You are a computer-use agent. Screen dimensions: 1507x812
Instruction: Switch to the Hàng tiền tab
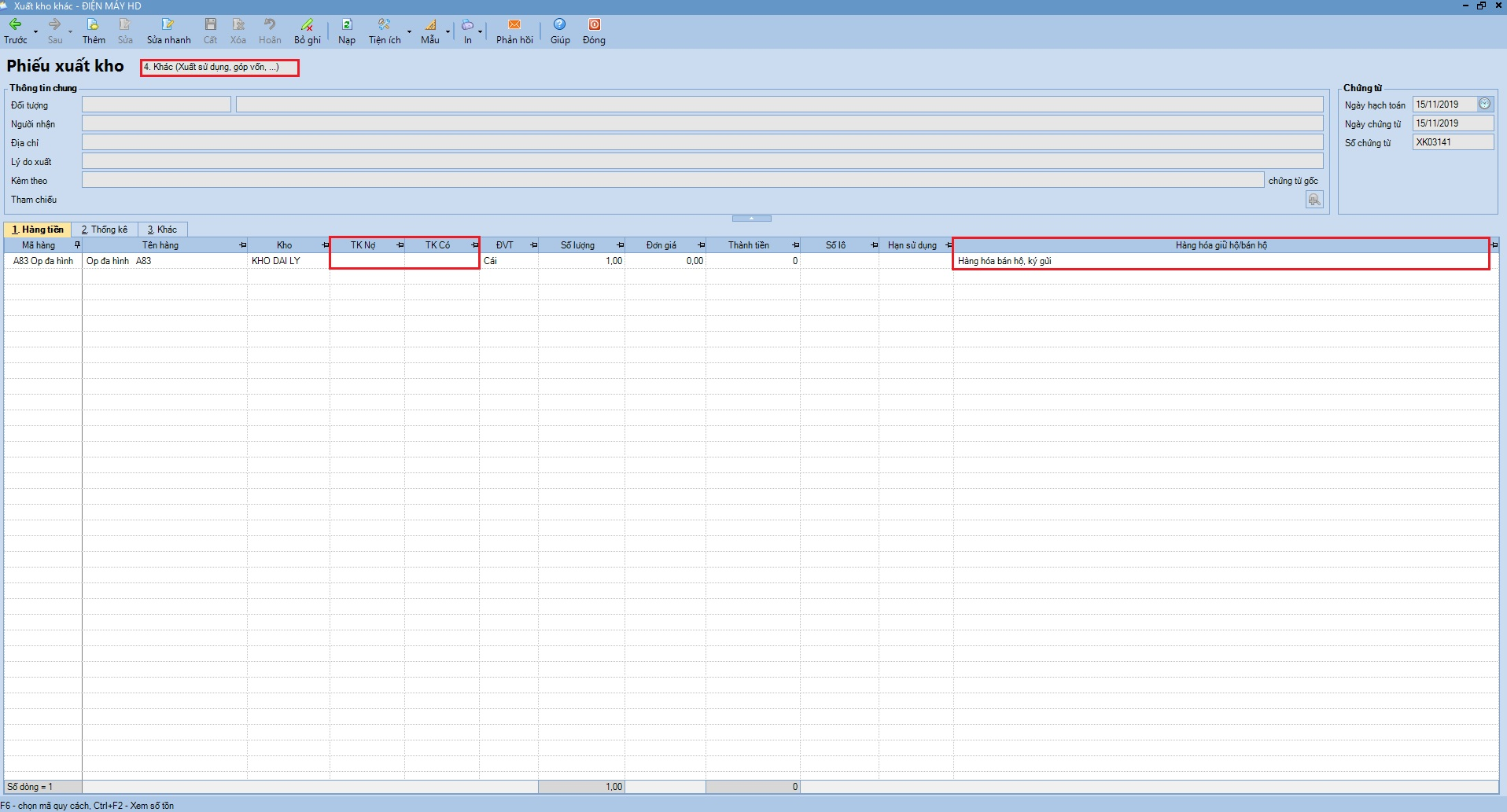click(37, 230)
